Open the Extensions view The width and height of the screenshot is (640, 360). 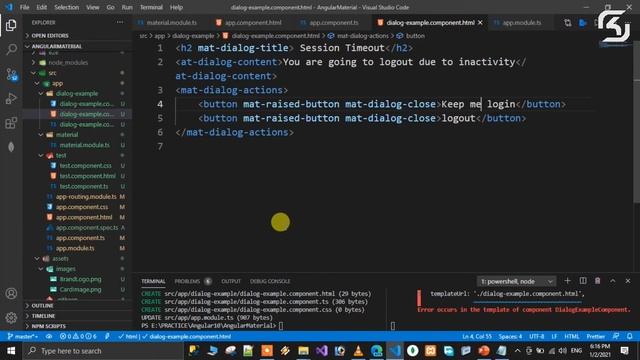(x=11, y=123)
